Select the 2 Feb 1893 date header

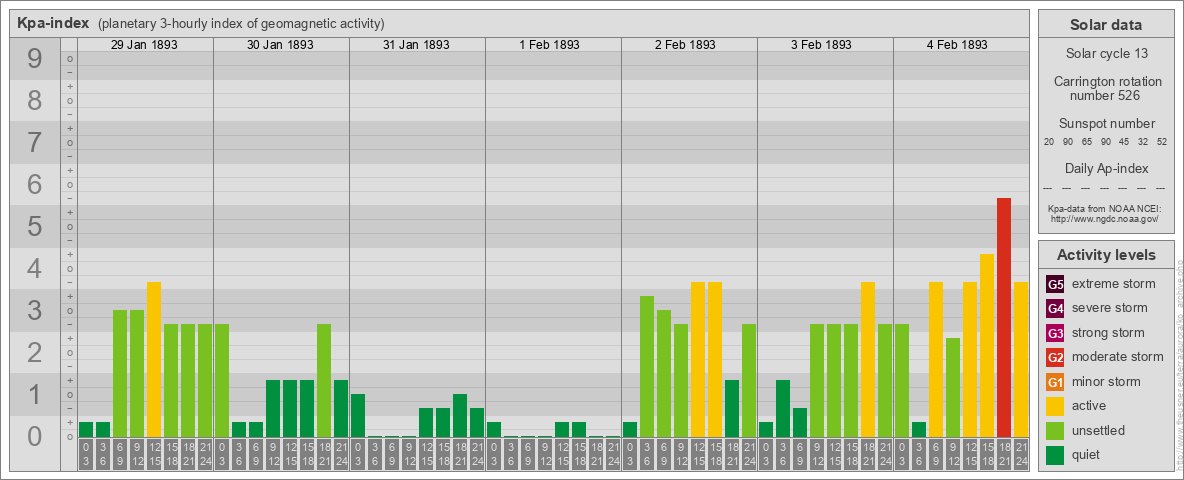[x=686, y=45]
